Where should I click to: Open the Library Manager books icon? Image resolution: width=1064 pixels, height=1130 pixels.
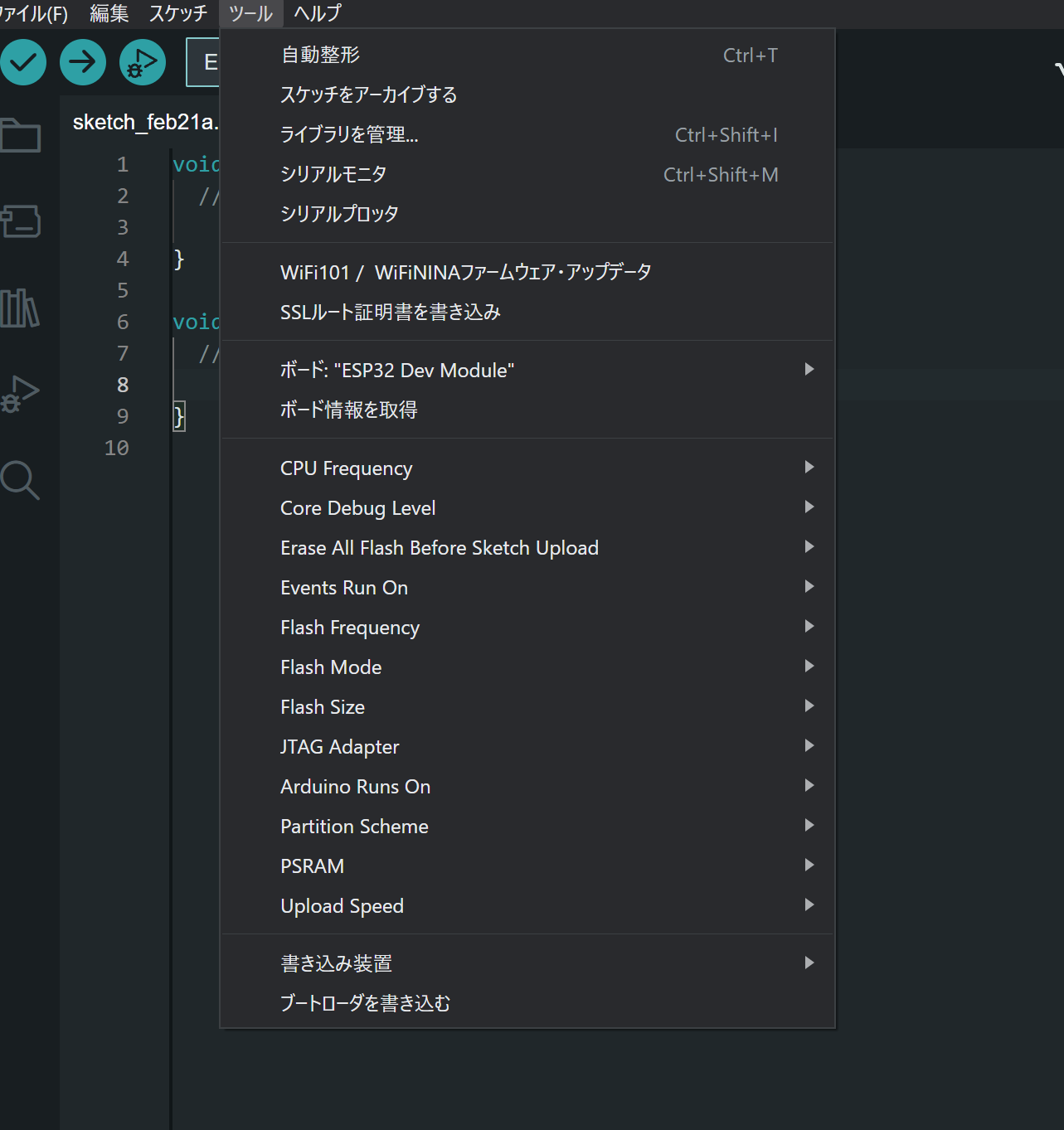click(x=20, y=308)
